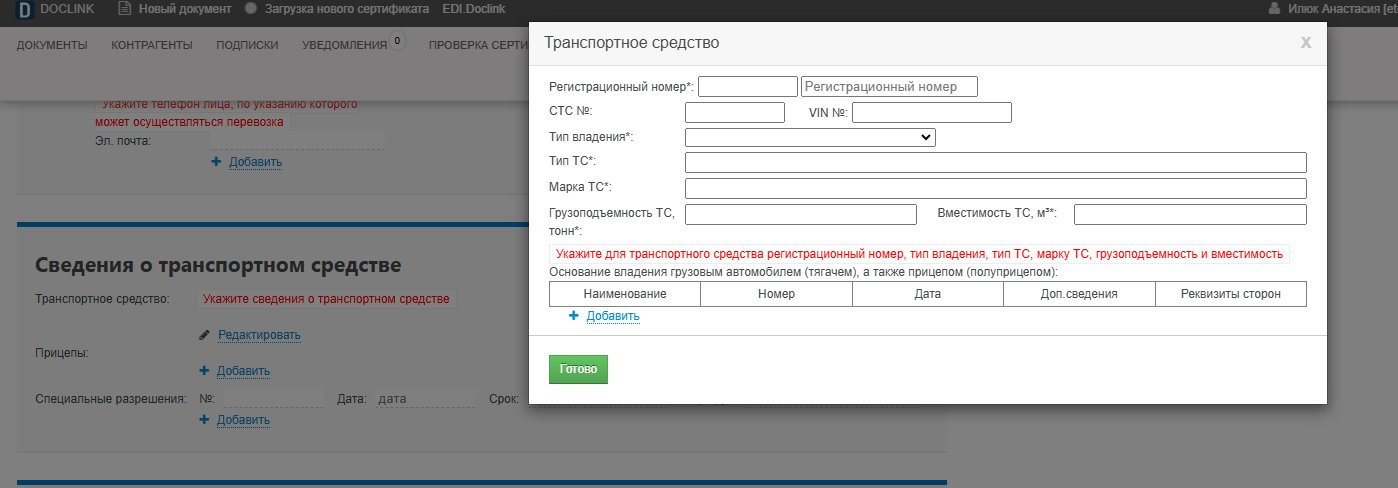
Task: Click the user profile icon
Action: (x=1274, y=8)
